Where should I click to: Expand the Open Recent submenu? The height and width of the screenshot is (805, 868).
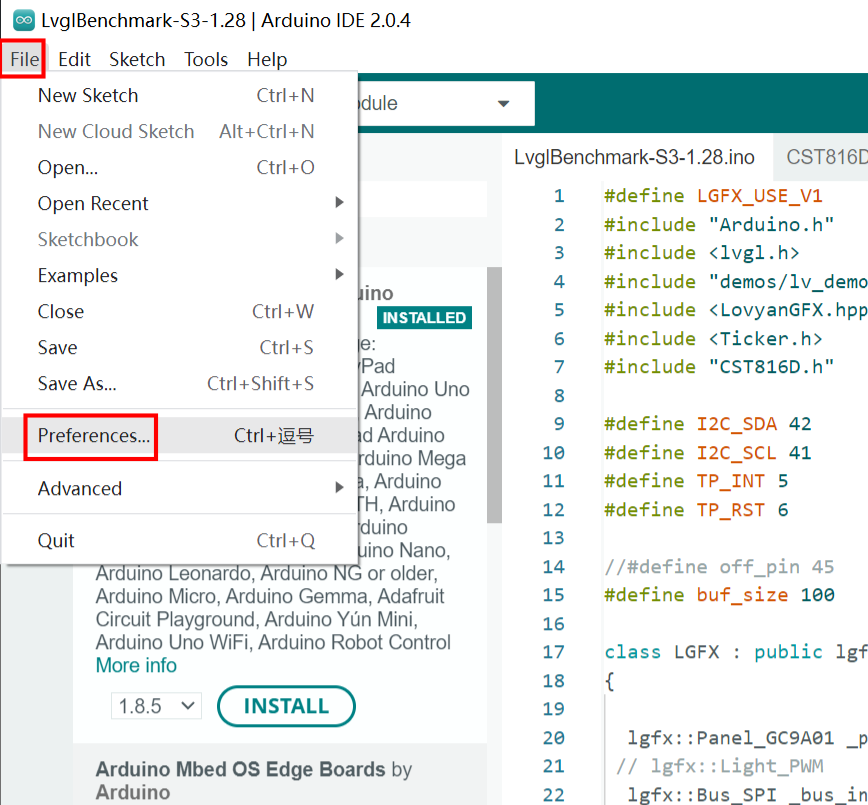point(179,203)
